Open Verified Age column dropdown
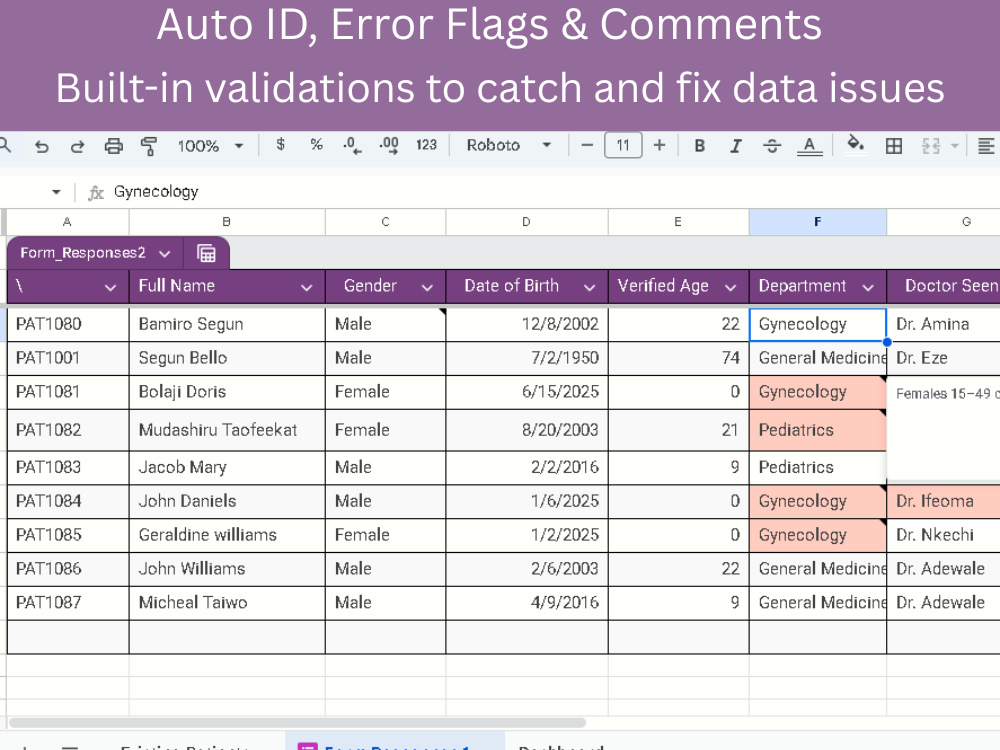 coord(731,288)
